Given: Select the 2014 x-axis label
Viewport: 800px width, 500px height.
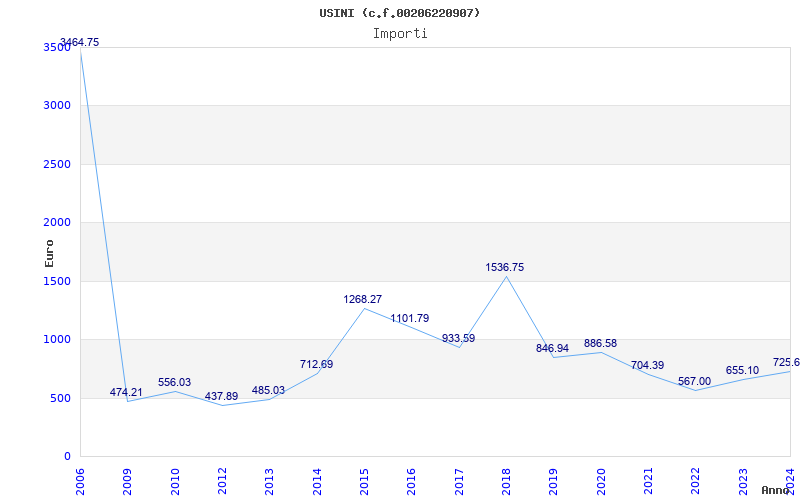Looking at the screenshot, I should pos(316,482).
